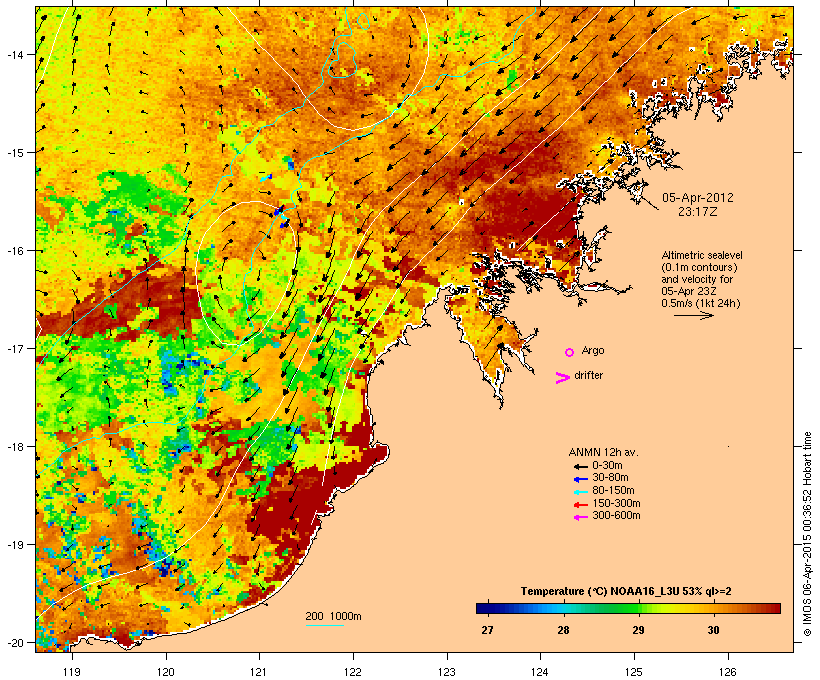Click the Temperature NOAA16_L3U colorbar title
This screenshot has width=820, height=680.
click(626, 592)
